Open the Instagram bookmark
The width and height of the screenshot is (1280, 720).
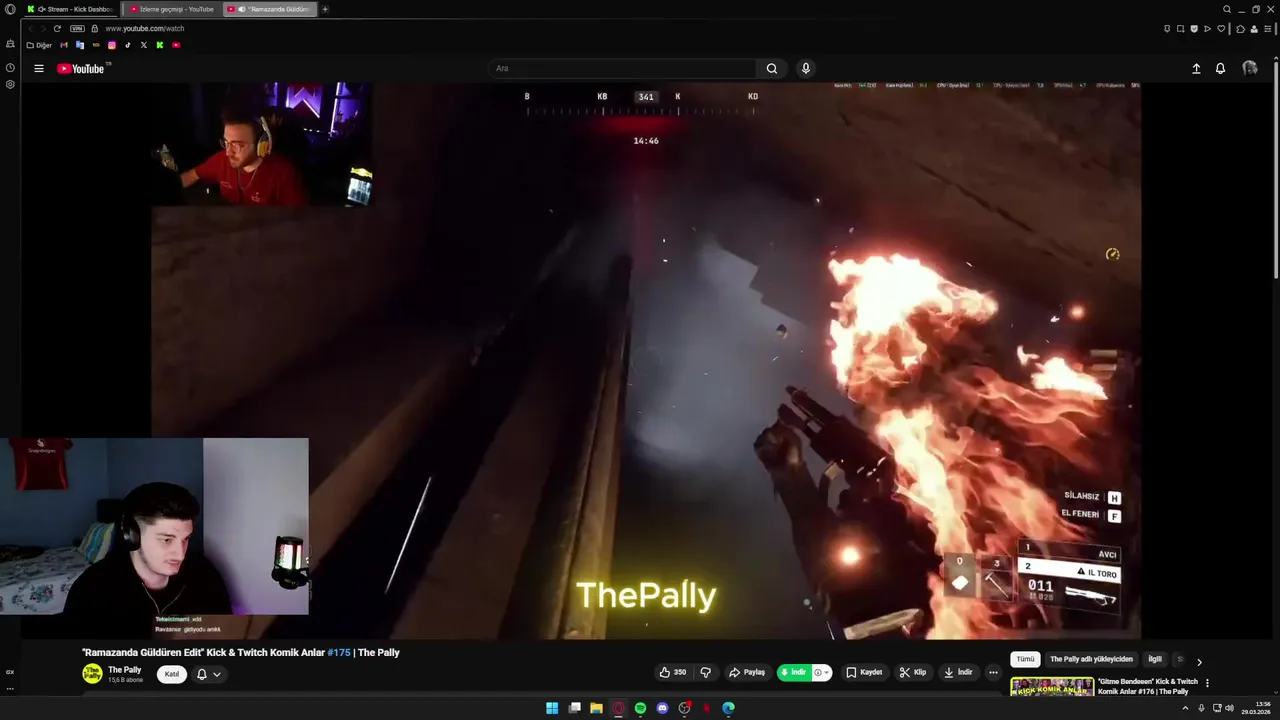coord(112,45)
